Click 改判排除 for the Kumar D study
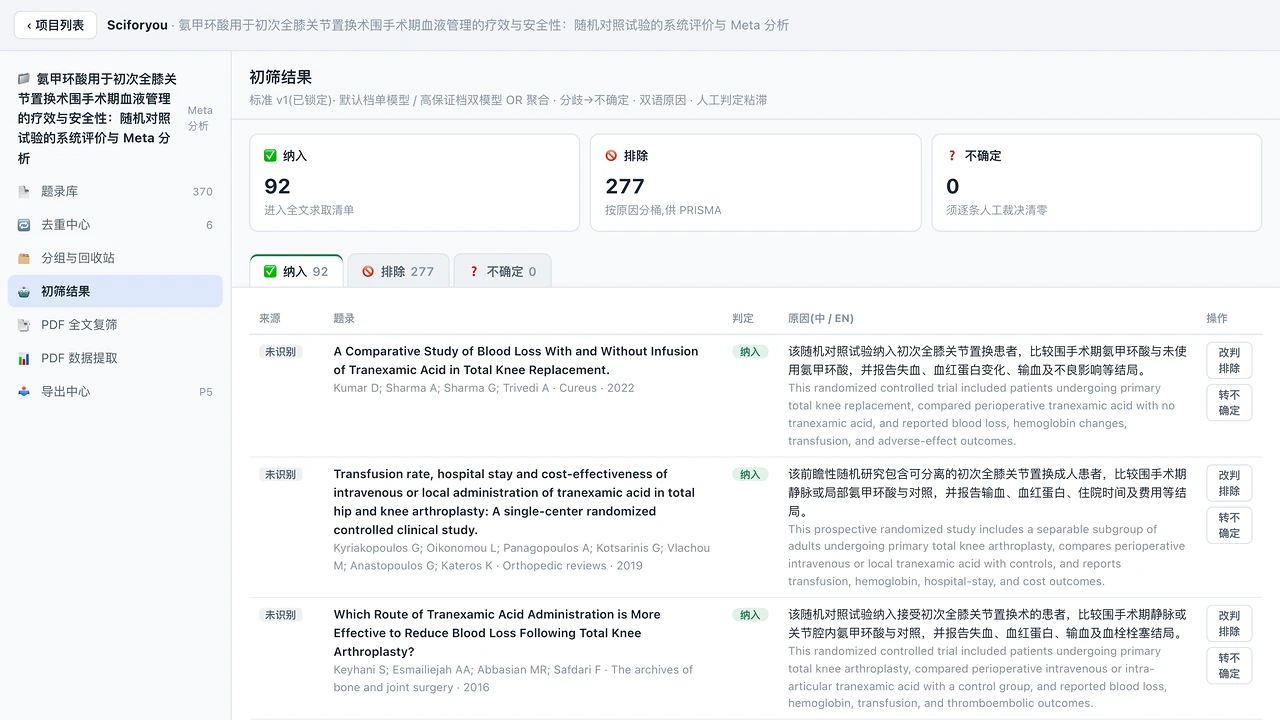 tap(1229, 360)
